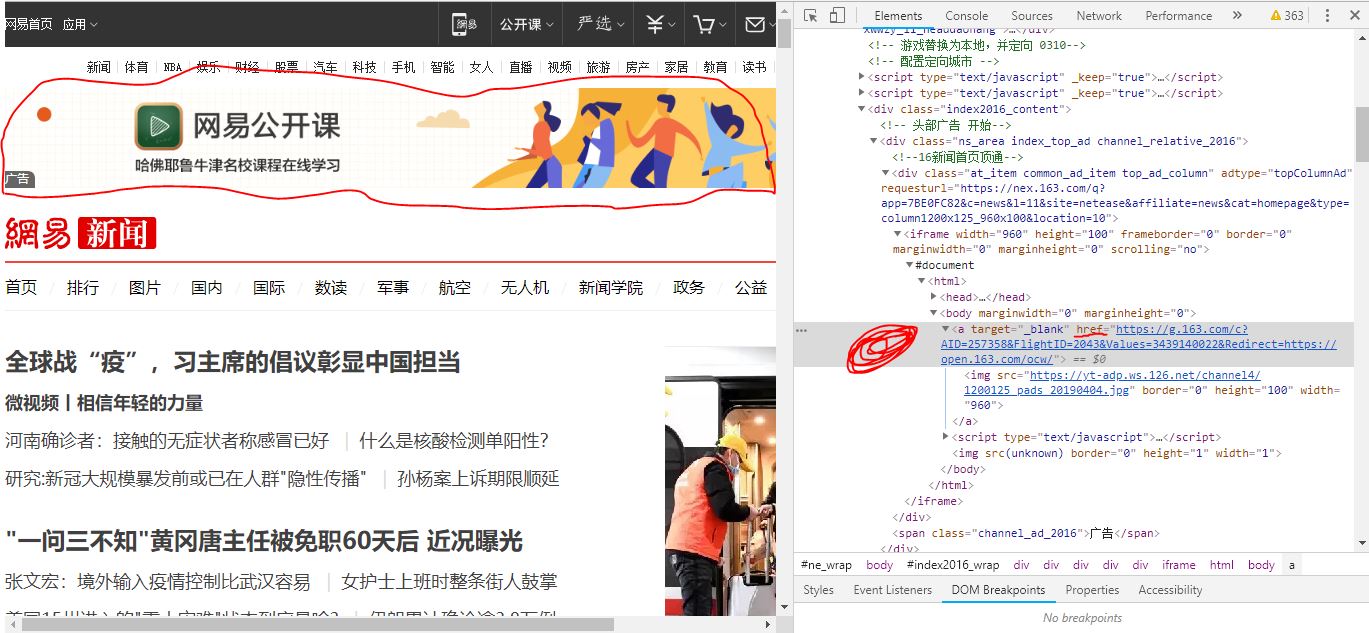Select iframe in the breadcrumb bar
This screenshot has height=633, width=1369.
pyautogui.click(x=1179, y=565)
